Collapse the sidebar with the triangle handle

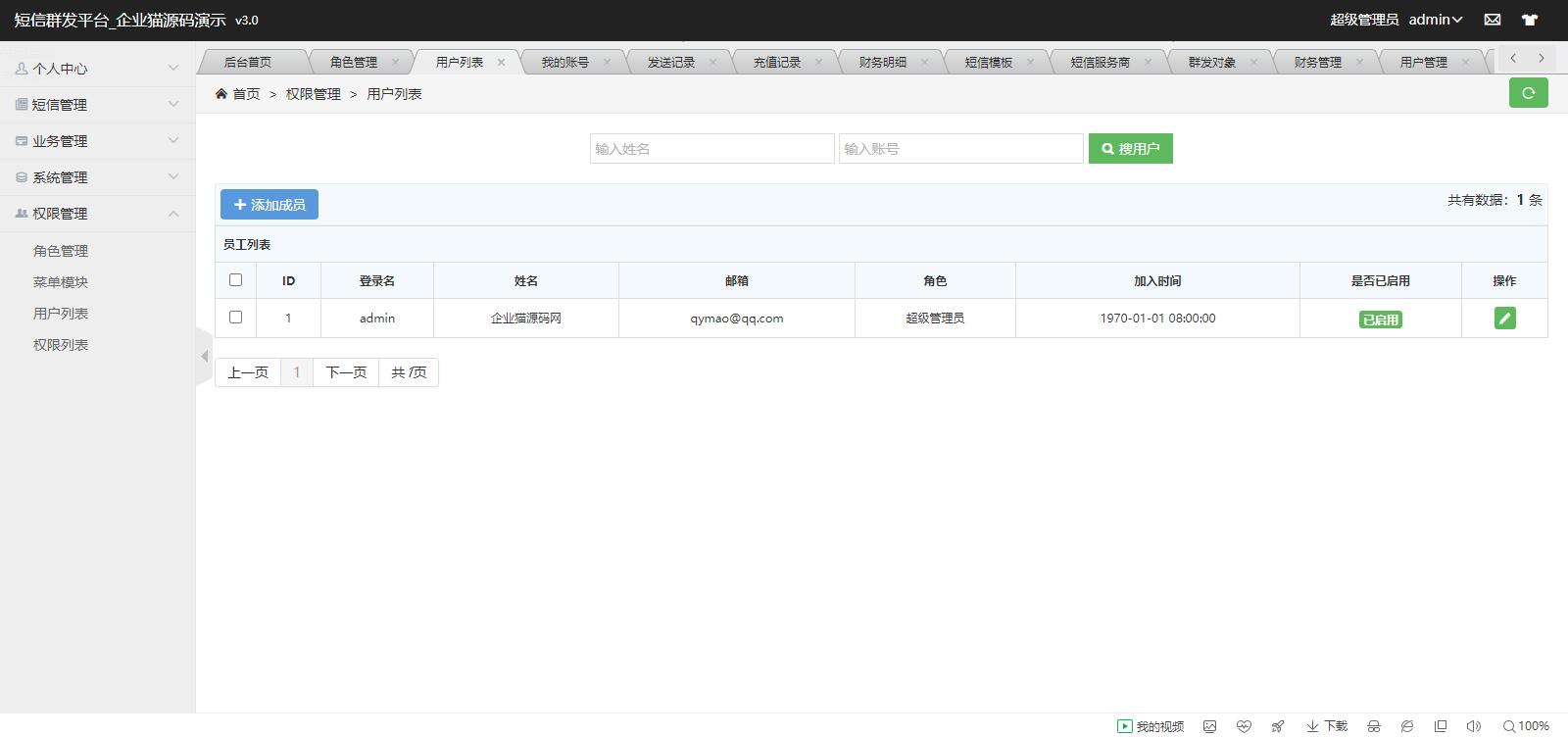coord(204,356)
